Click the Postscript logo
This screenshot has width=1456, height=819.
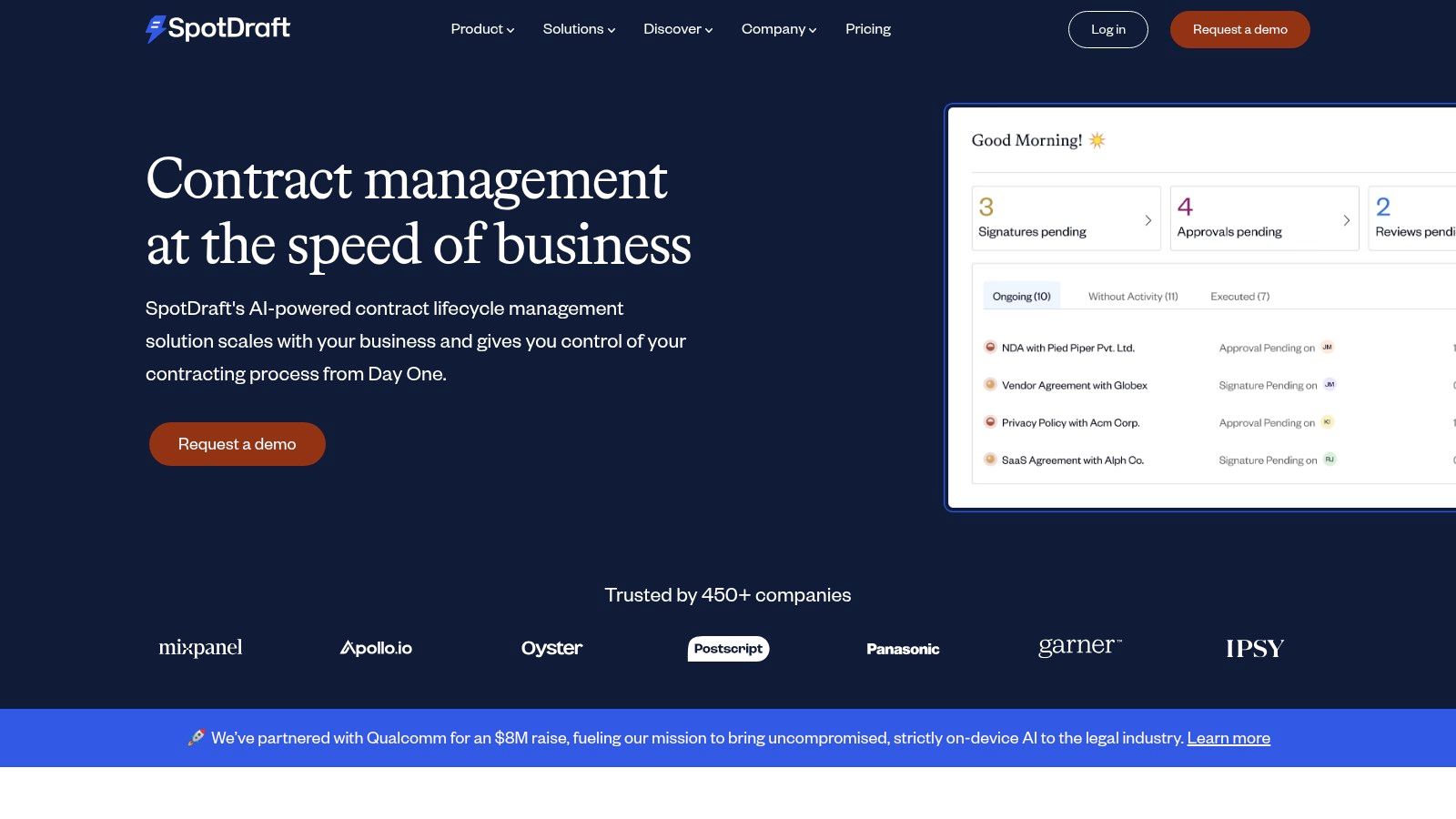(728, 648)
